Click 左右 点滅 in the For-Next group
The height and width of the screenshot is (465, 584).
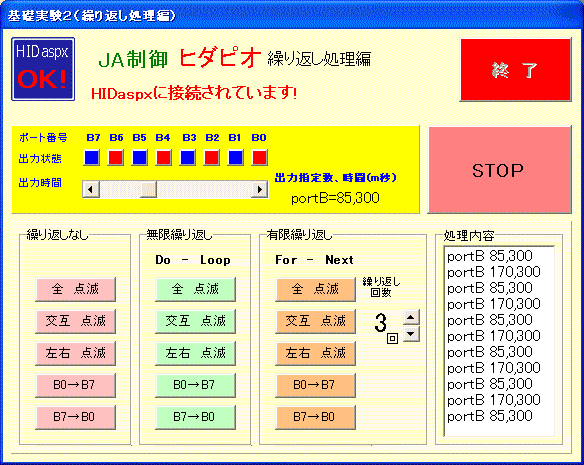tap(315, 353)
